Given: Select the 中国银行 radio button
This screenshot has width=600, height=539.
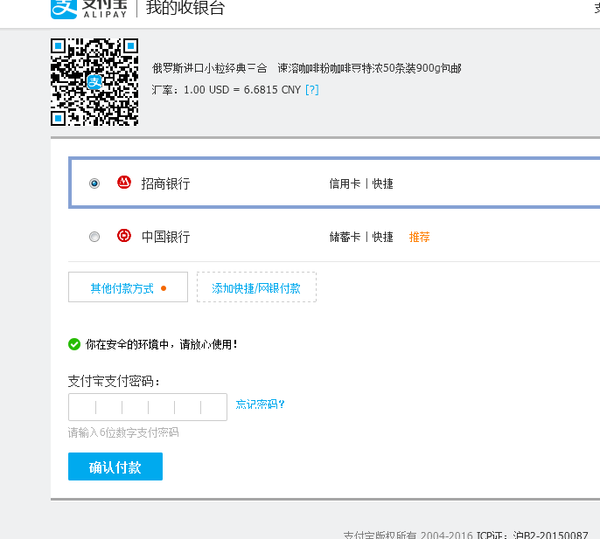Looking at the screenshot, I should click(x=95, y=236).
